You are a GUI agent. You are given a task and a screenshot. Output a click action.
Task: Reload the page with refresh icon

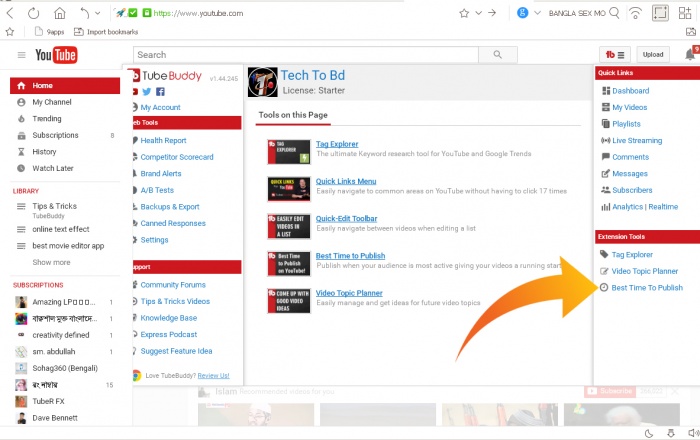[x=33, y=13]
